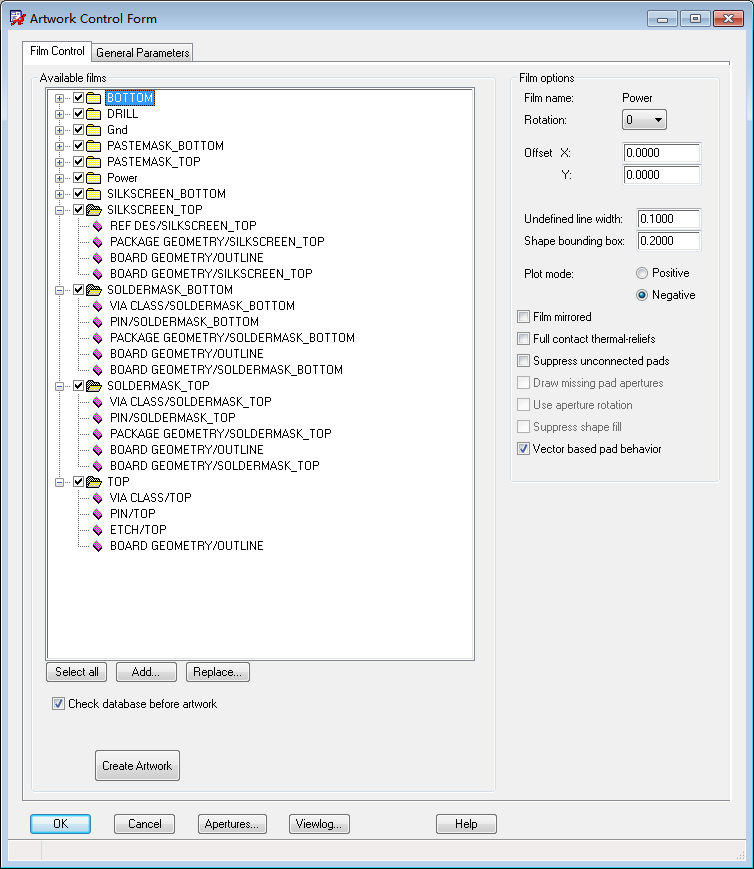Image resolution: width=754 pixels, height=869 pixels.
Task: Click the diamond icon beside PIN/SOLDERMASK_TOP
Action: click(x=98, y=418)
